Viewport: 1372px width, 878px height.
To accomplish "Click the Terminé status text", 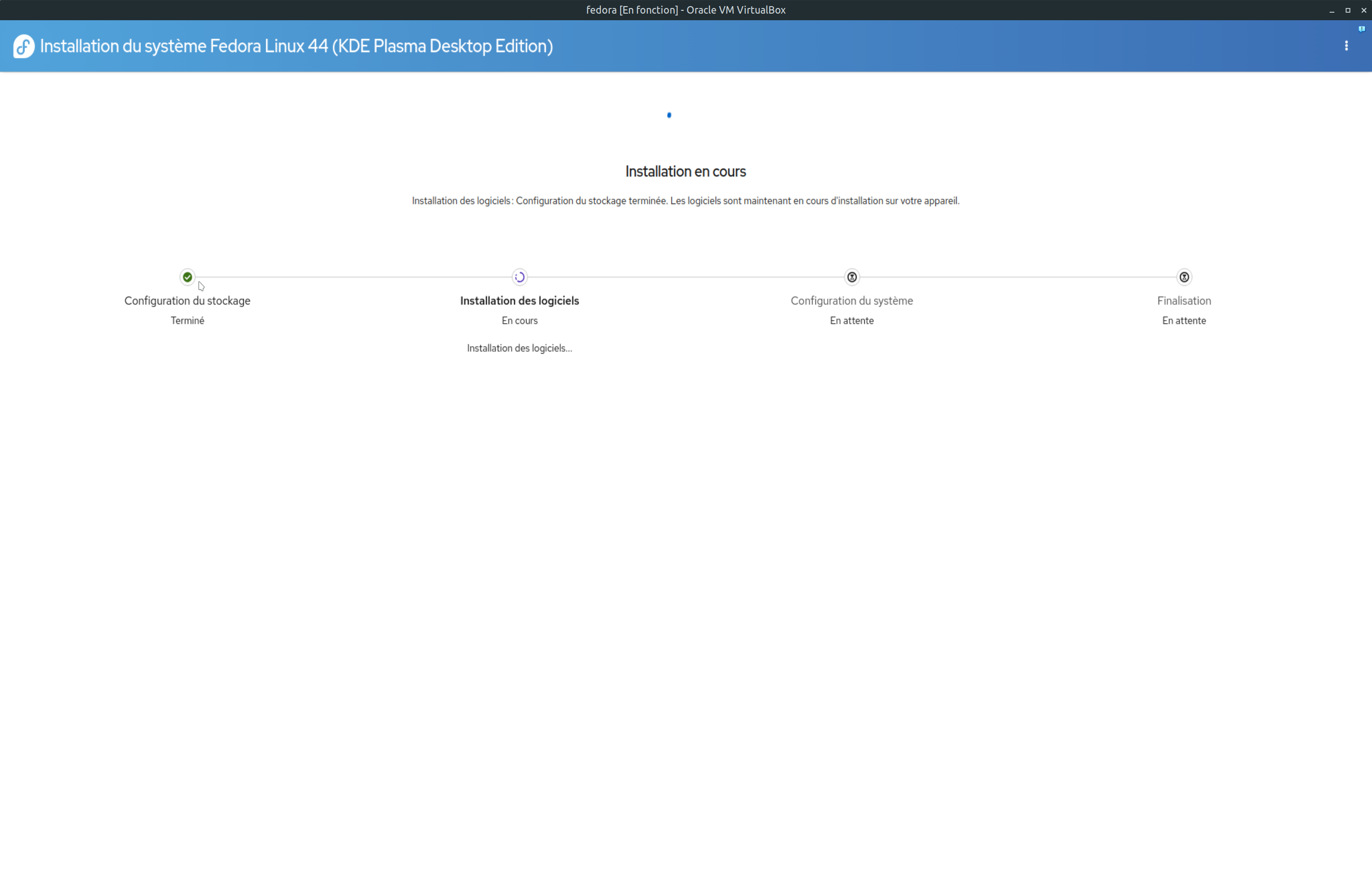I will point(187,320).
